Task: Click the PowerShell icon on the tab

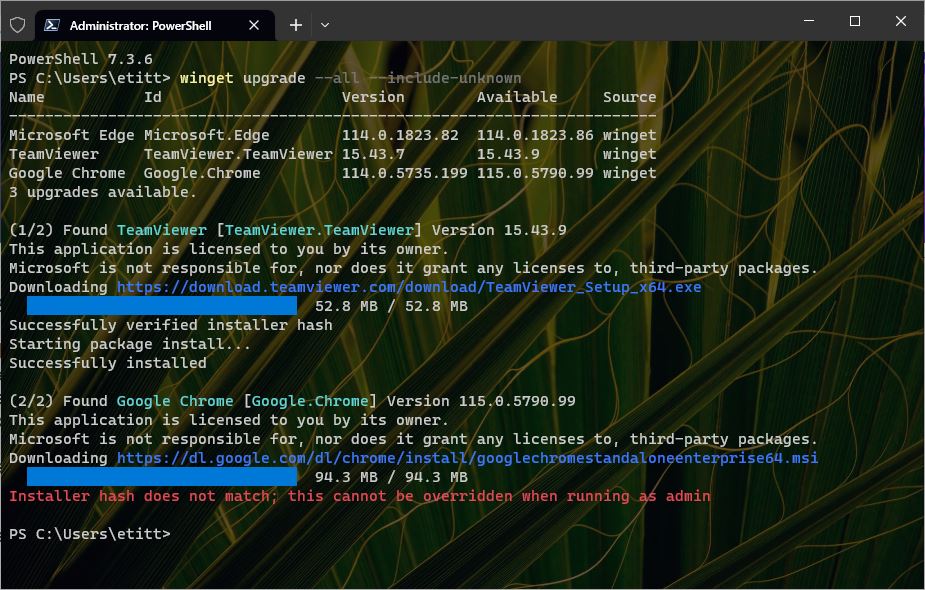Action: pyautogui.click(x=52, y=25)
